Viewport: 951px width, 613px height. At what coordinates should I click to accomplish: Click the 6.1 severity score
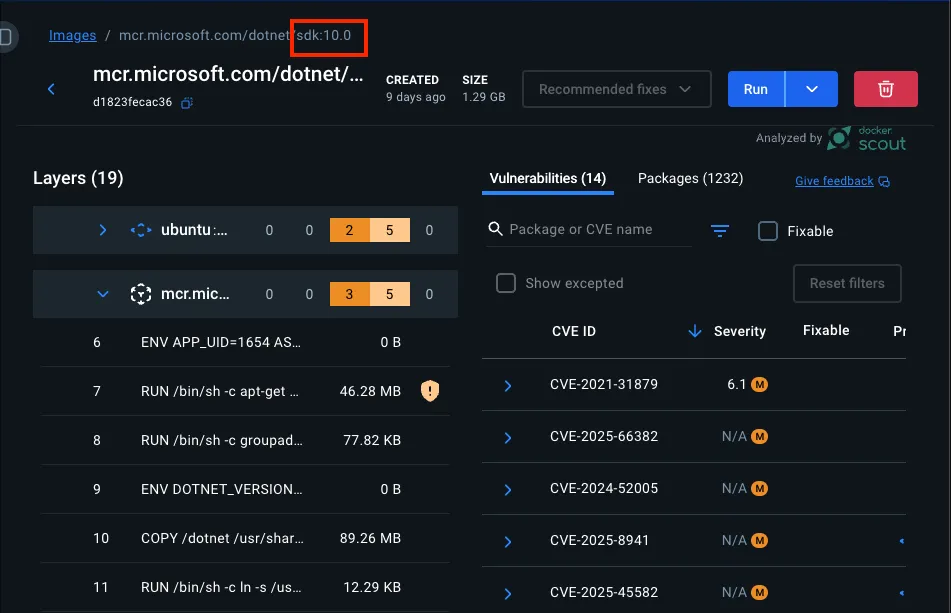click(736, 384)
